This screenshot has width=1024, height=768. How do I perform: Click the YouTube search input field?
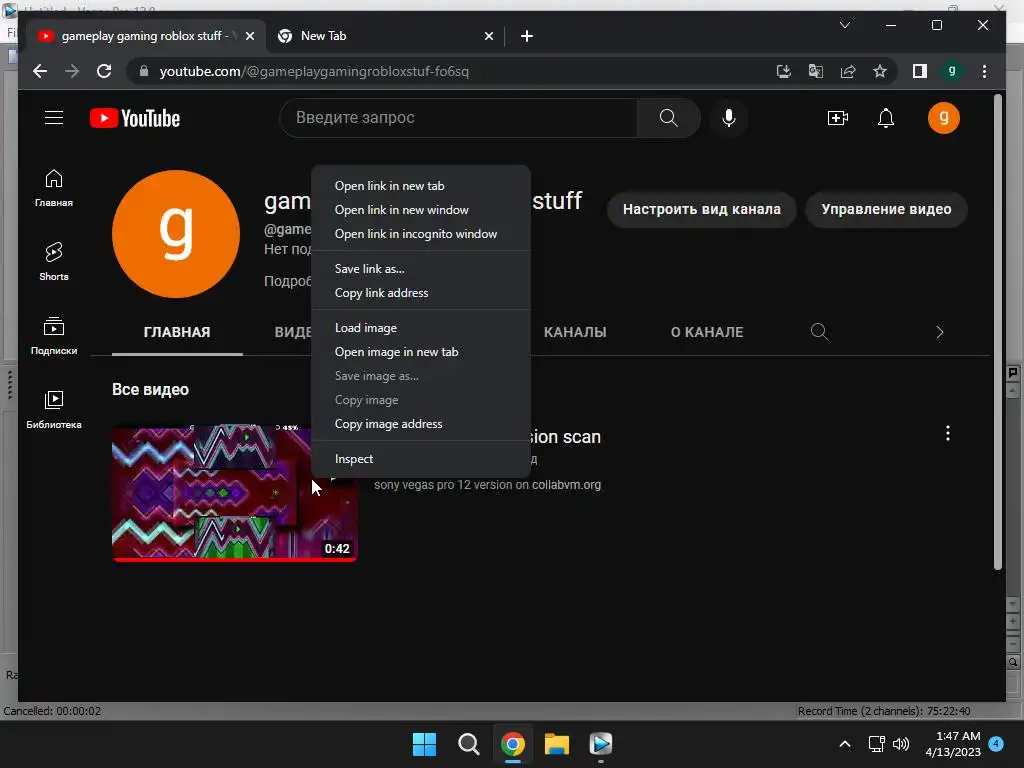458,118
